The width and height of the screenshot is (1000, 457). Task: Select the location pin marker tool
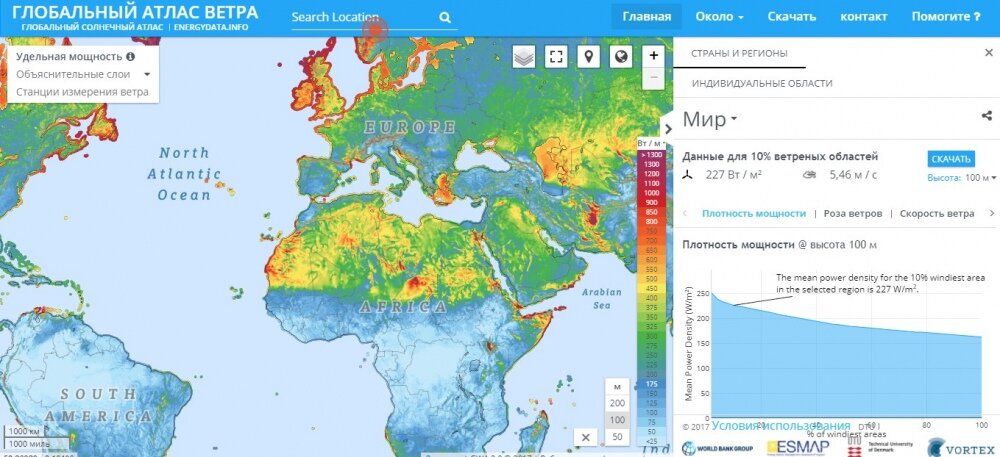point(589,57)
